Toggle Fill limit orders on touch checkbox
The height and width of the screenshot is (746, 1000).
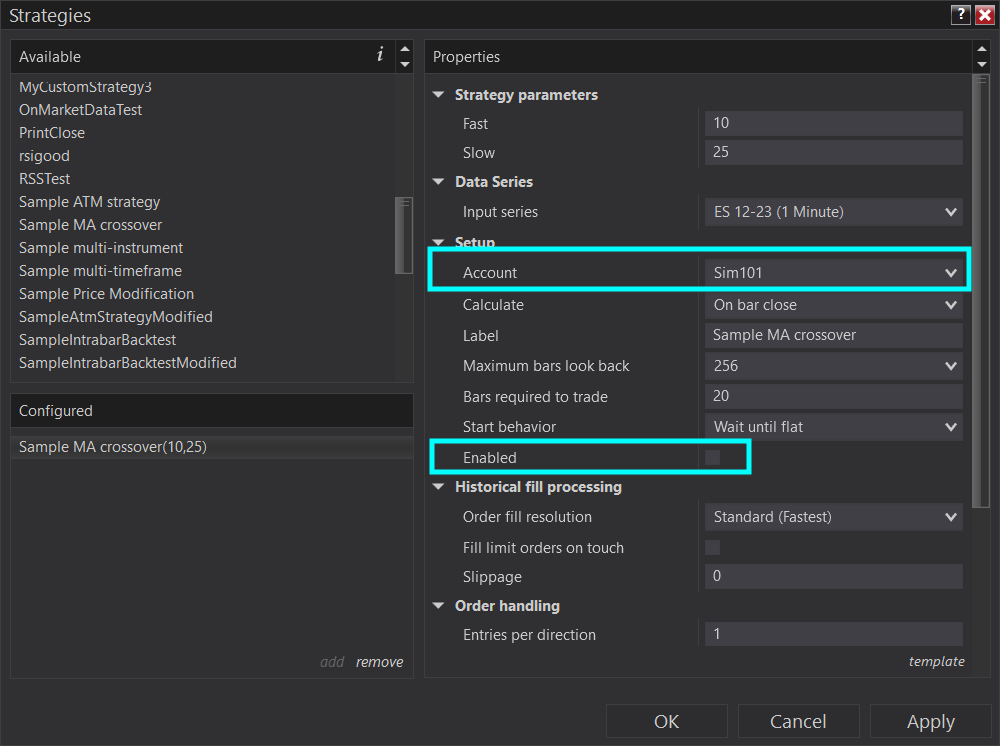point(713,547)
